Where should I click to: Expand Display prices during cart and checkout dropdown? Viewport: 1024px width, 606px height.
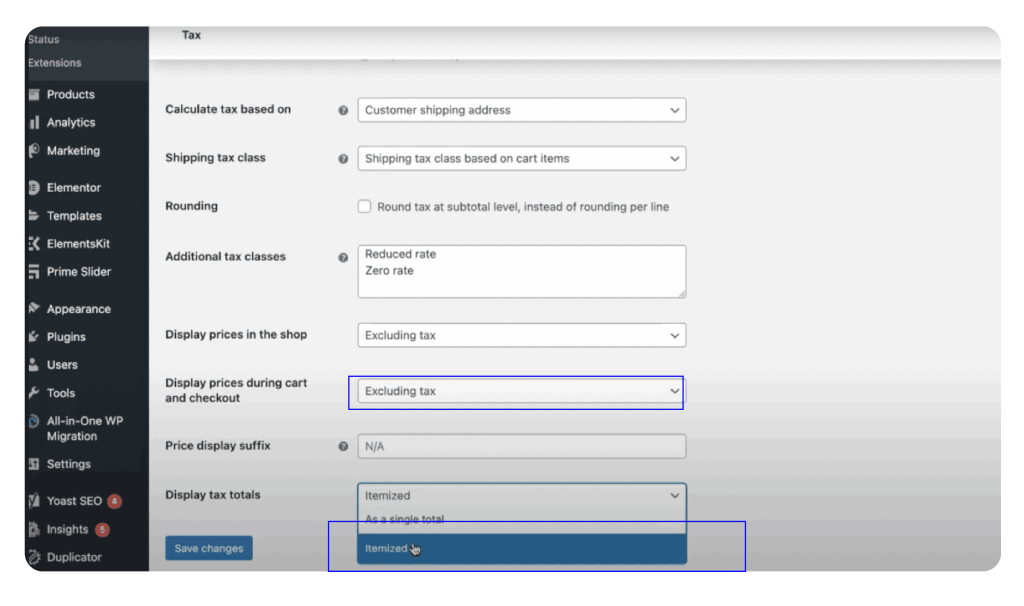(x=521, y=391)
